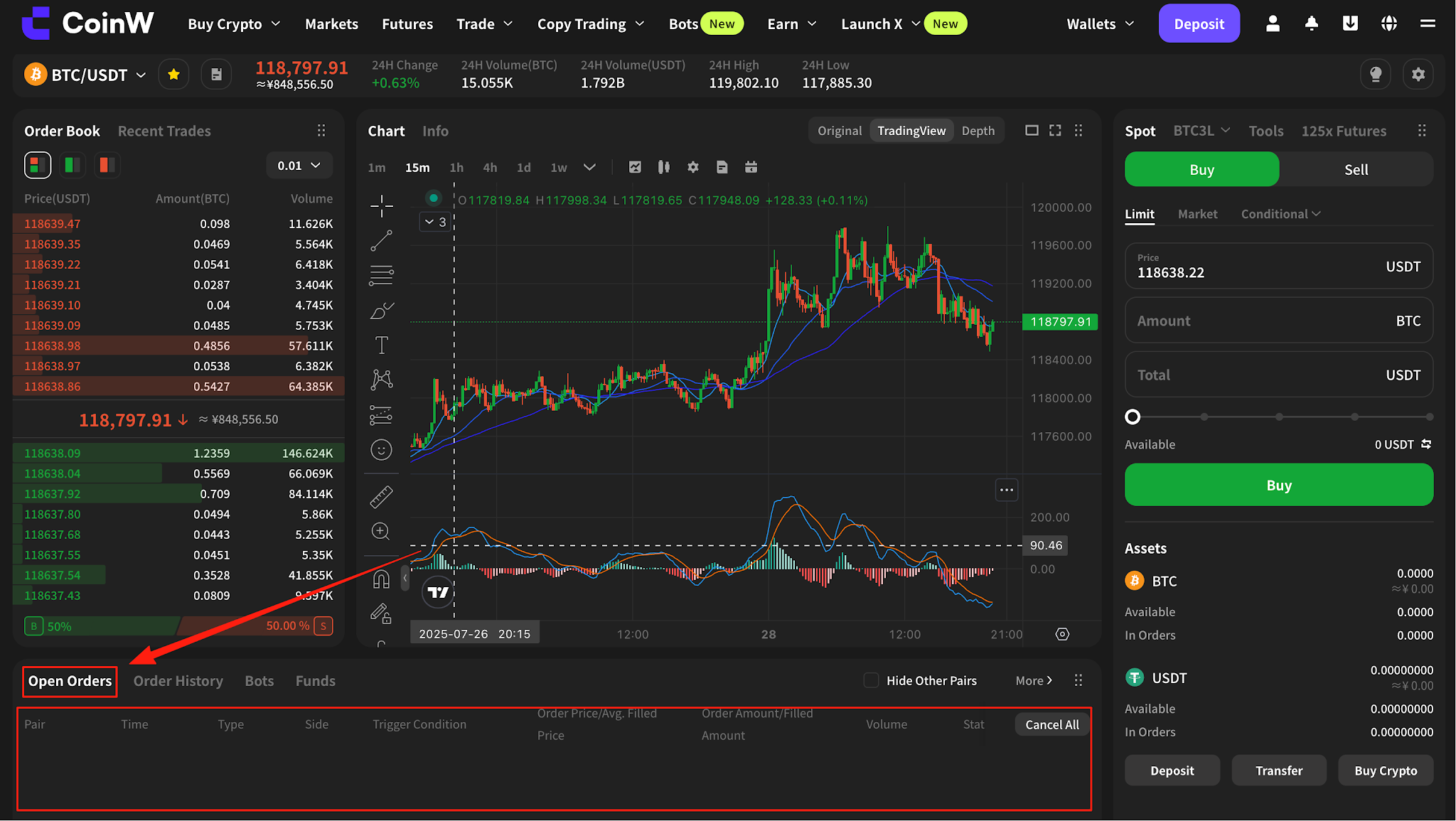The image size is (1456, 821).
Task: Select the crosshair cursor tool in chart
Action: (382, 206)
